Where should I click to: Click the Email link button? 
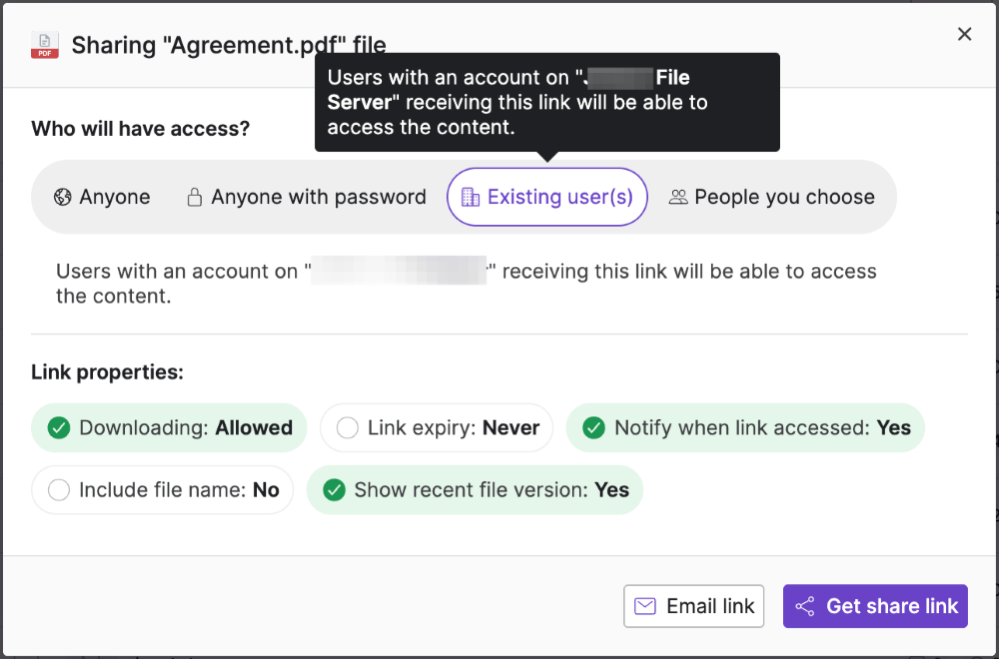point(693,606)
